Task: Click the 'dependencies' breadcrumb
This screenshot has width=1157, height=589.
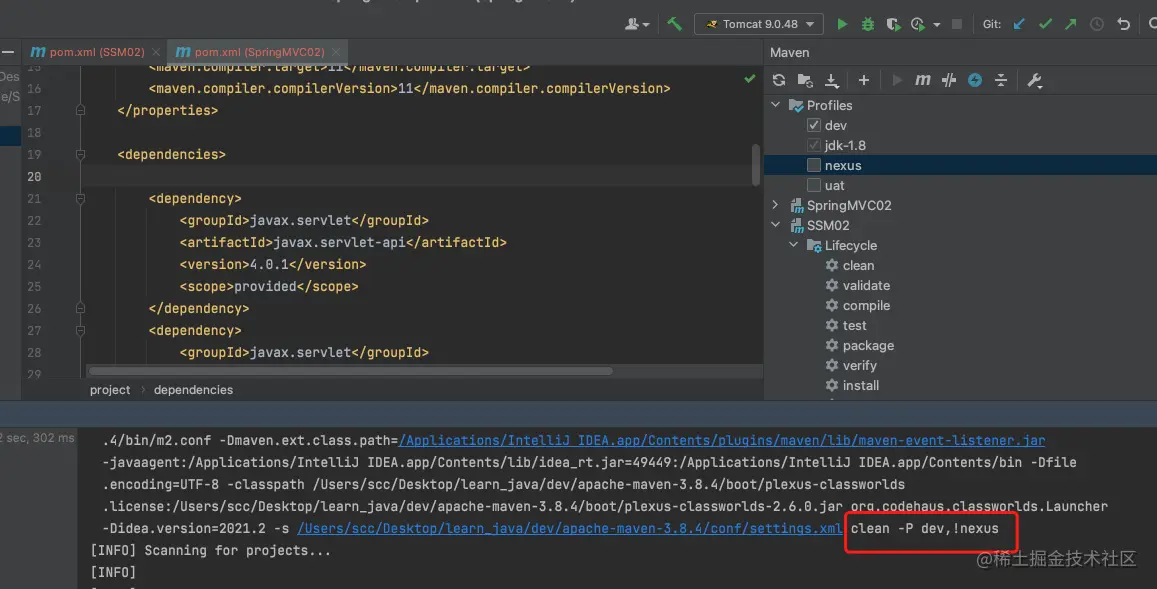Action: point(193,390)
